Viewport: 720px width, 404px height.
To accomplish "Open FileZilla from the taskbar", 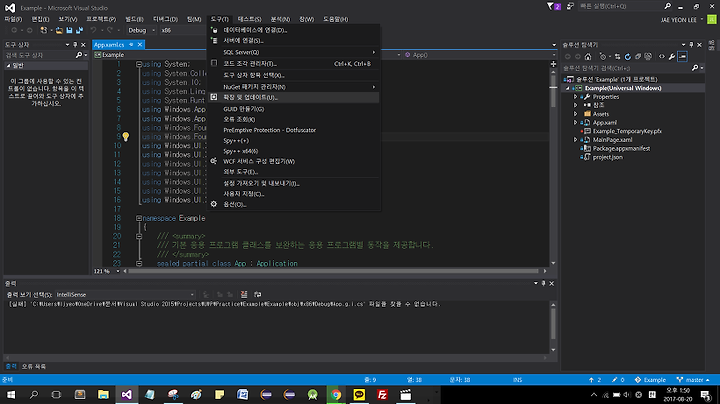I will pyautogui.click(x=382, y=394).
